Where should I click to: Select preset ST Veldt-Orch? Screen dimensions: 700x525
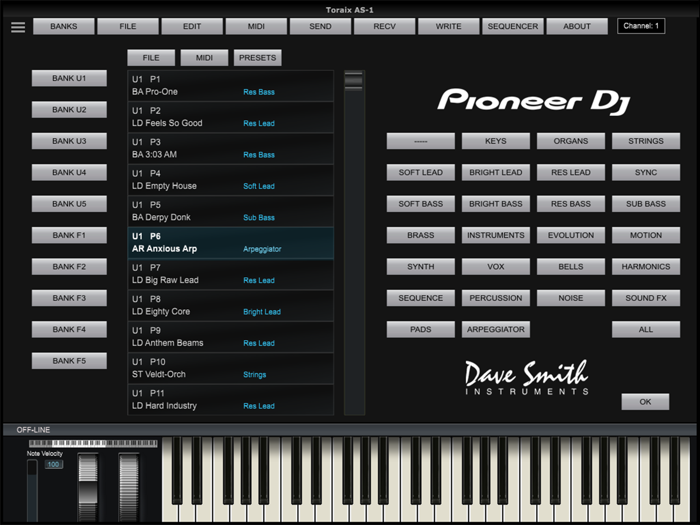pos(230,368)
